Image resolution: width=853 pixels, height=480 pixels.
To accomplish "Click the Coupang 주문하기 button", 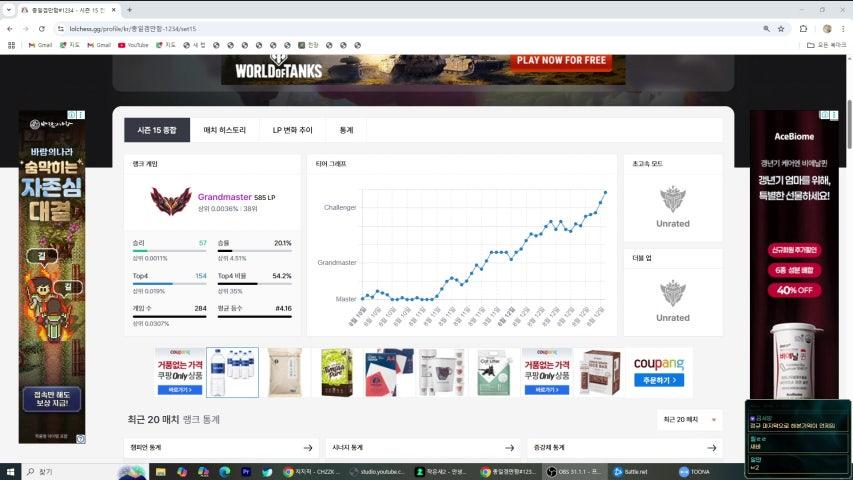I will coord(659,380).
